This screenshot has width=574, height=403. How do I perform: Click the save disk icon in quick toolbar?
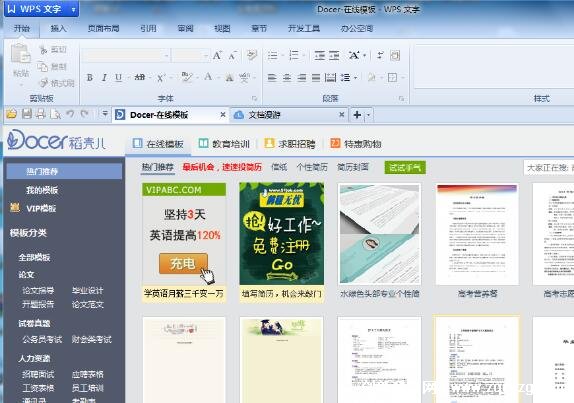pyautogui.click(x=27, y=114)
